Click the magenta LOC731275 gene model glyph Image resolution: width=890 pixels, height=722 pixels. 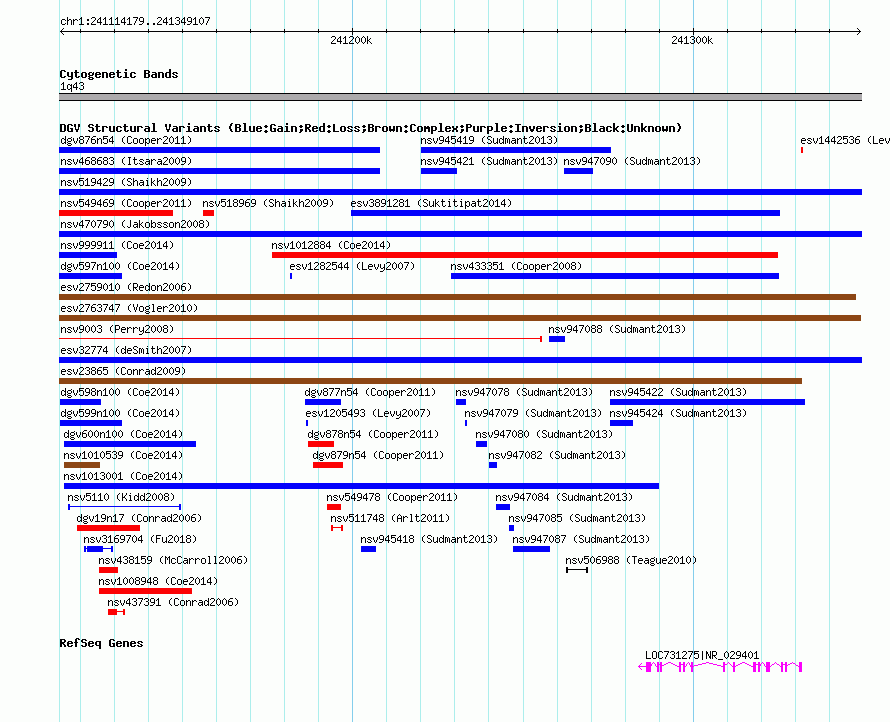coord(720,667)
